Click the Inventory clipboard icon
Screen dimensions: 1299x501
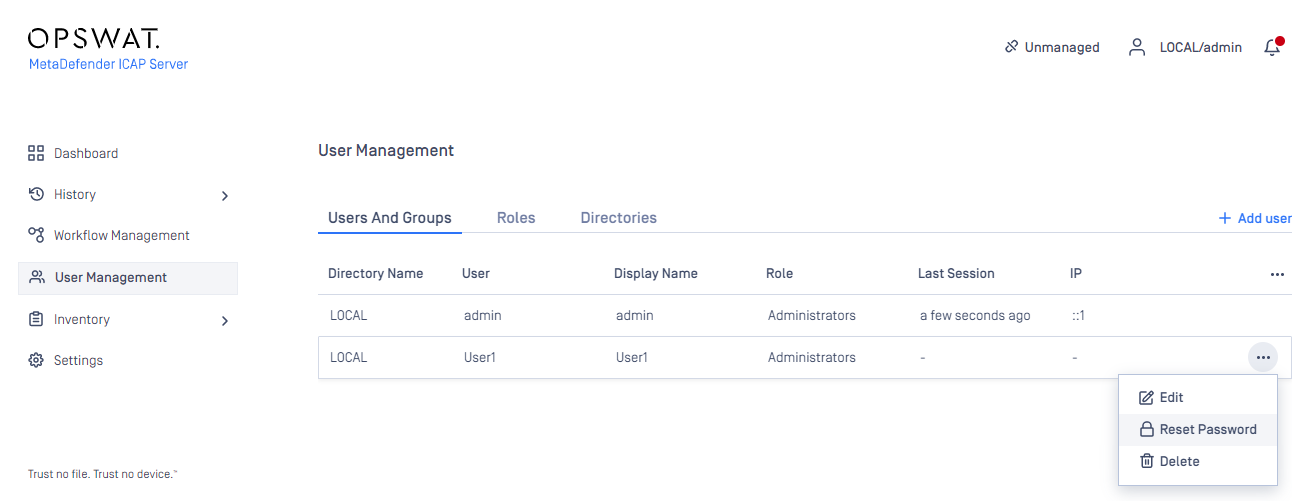click(36, 319)
